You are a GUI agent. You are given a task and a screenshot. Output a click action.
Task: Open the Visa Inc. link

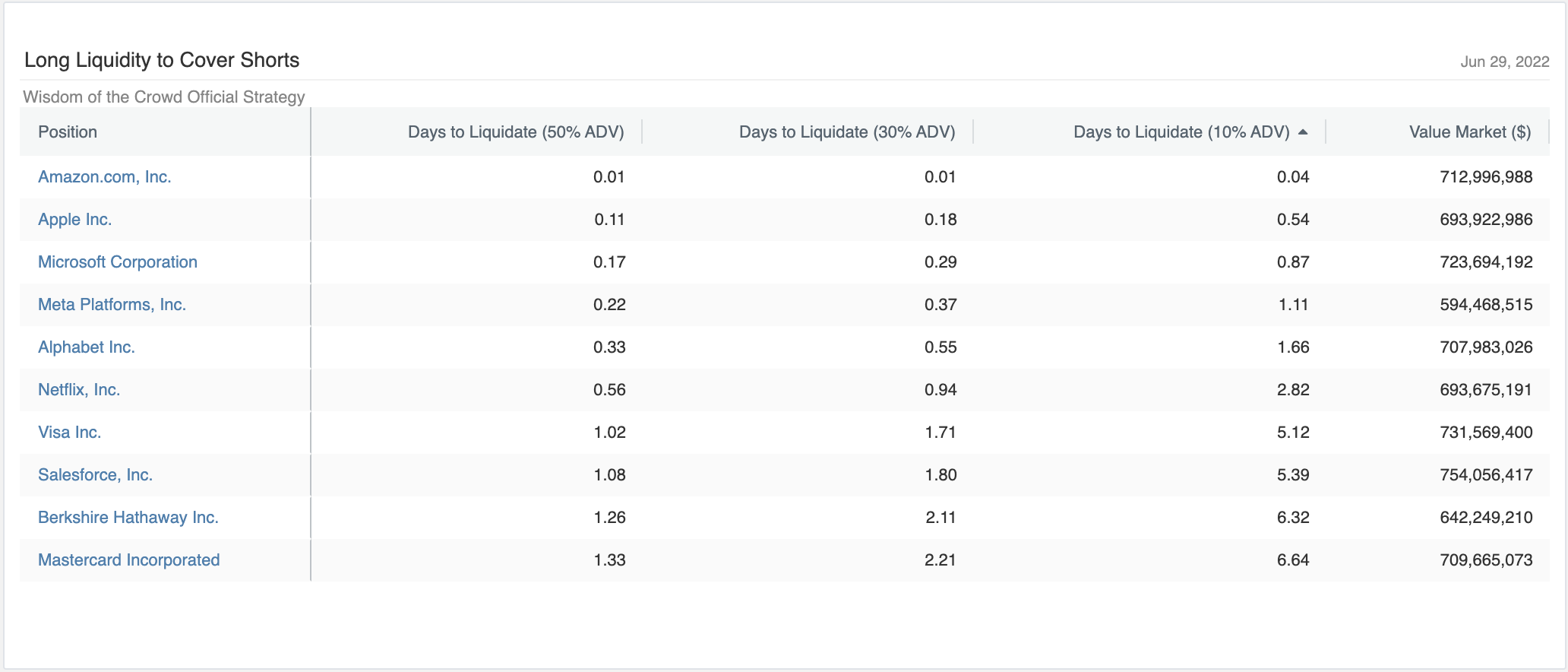pyautogui.click(x=70, y=433)
